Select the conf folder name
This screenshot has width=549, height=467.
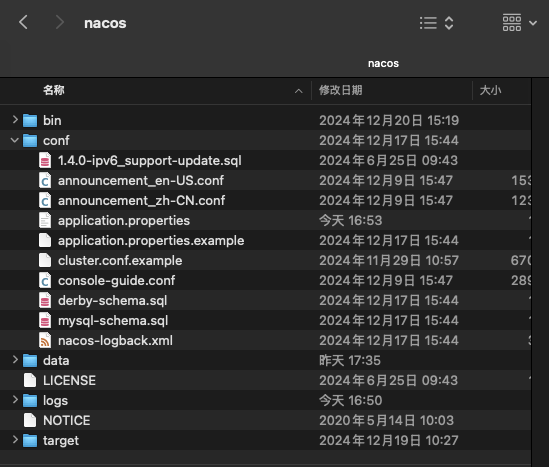point(56,141)
